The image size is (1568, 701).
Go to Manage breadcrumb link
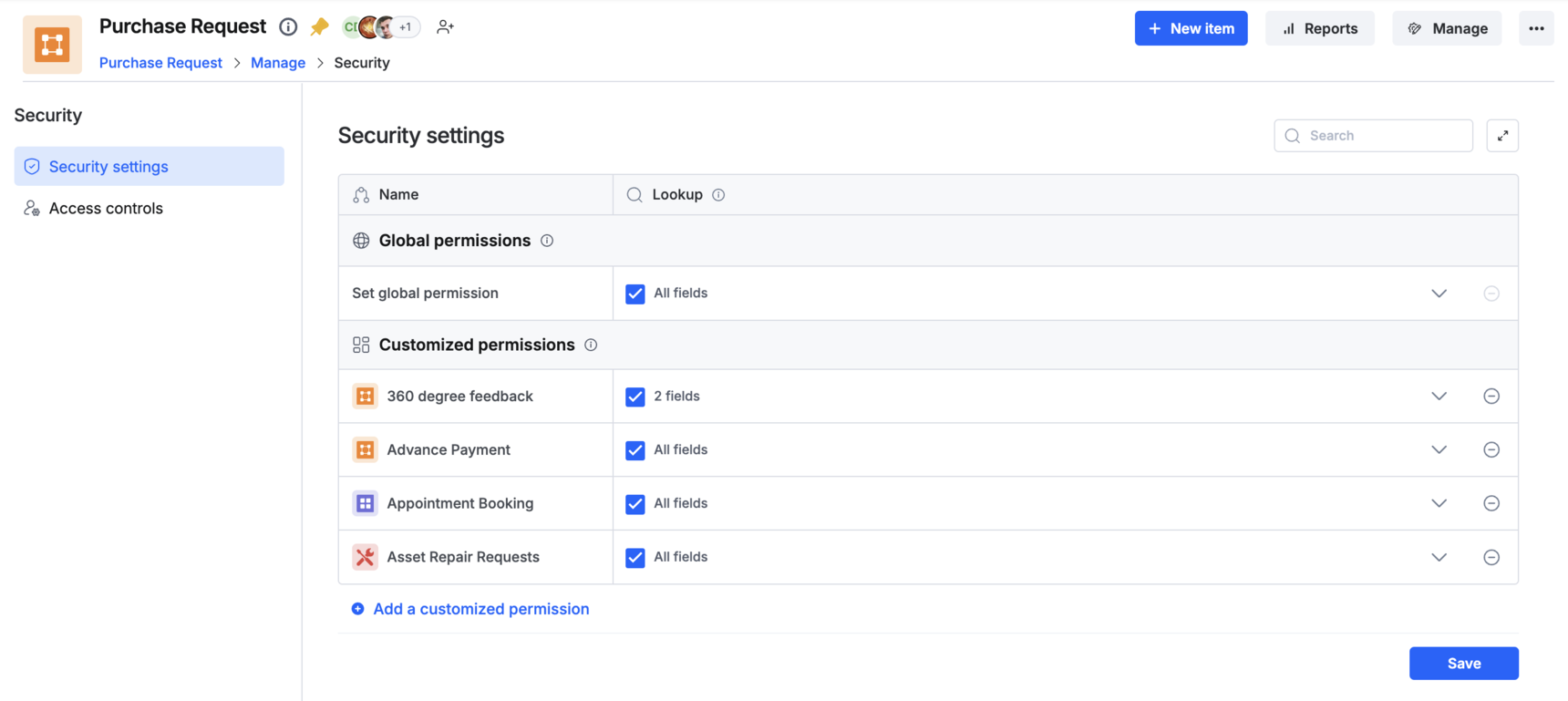click(x=278, y=63)
